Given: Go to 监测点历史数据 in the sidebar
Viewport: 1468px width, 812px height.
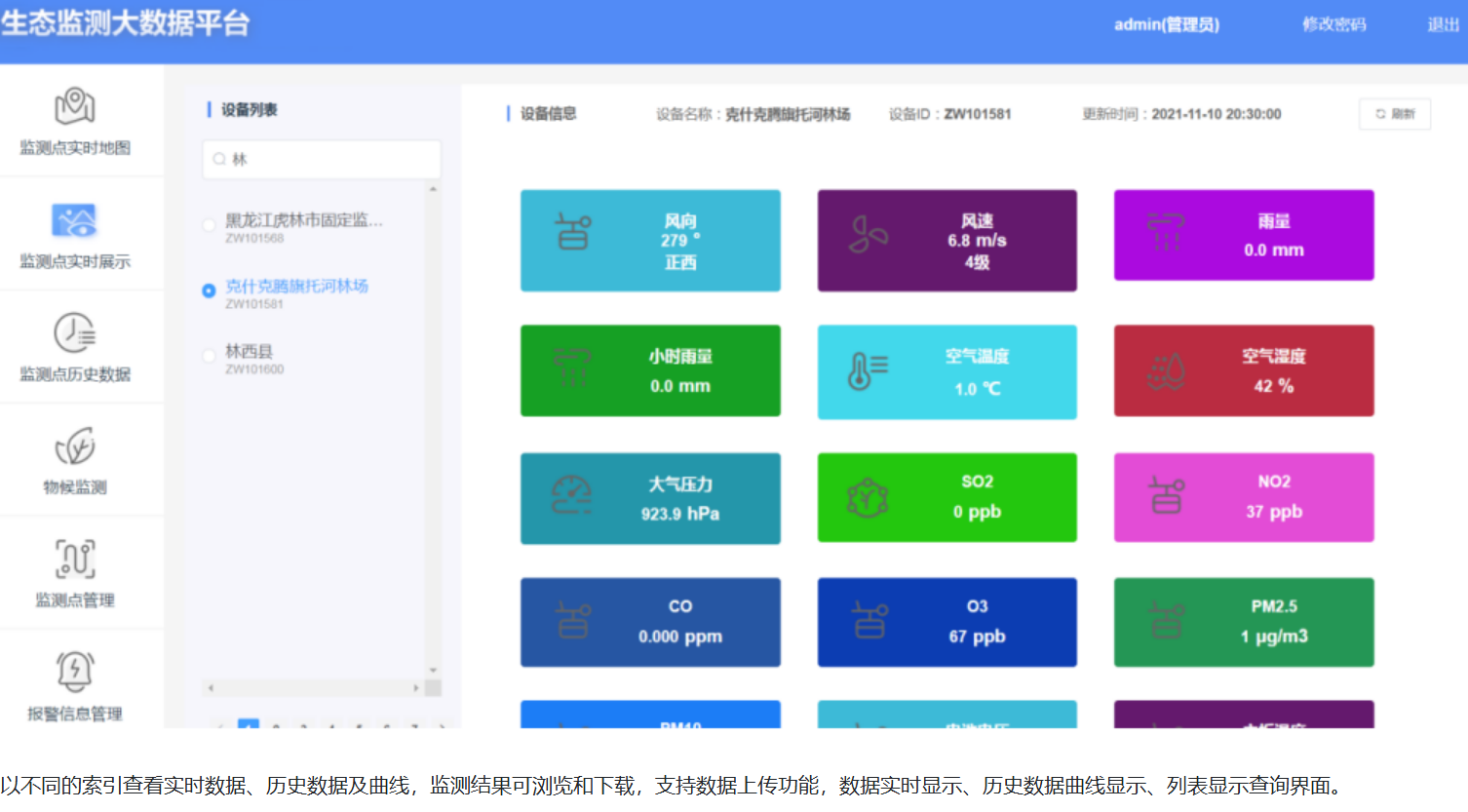Looking at the screenshot, I should [75, 347].
